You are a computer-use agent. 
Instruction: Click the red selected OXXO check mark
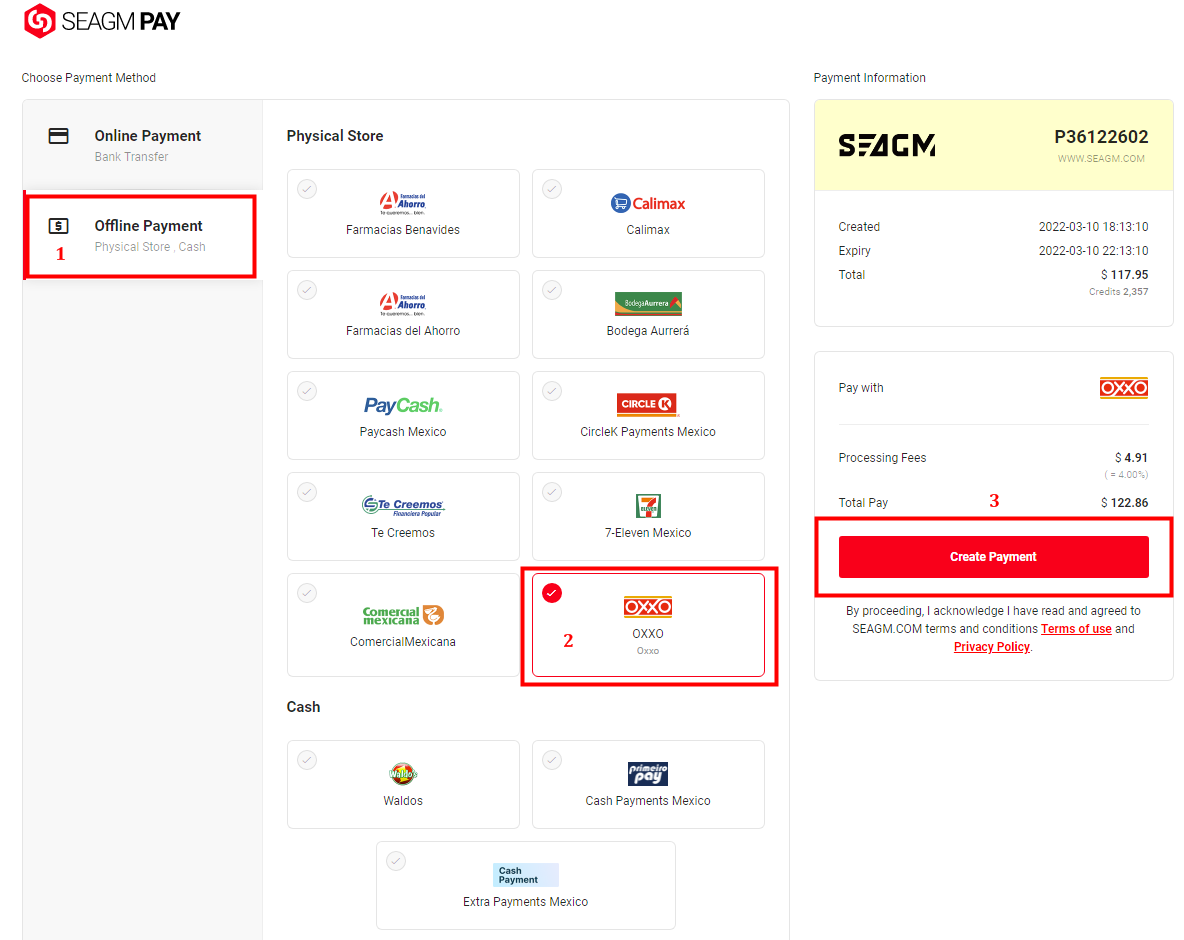tap(552, 593)
